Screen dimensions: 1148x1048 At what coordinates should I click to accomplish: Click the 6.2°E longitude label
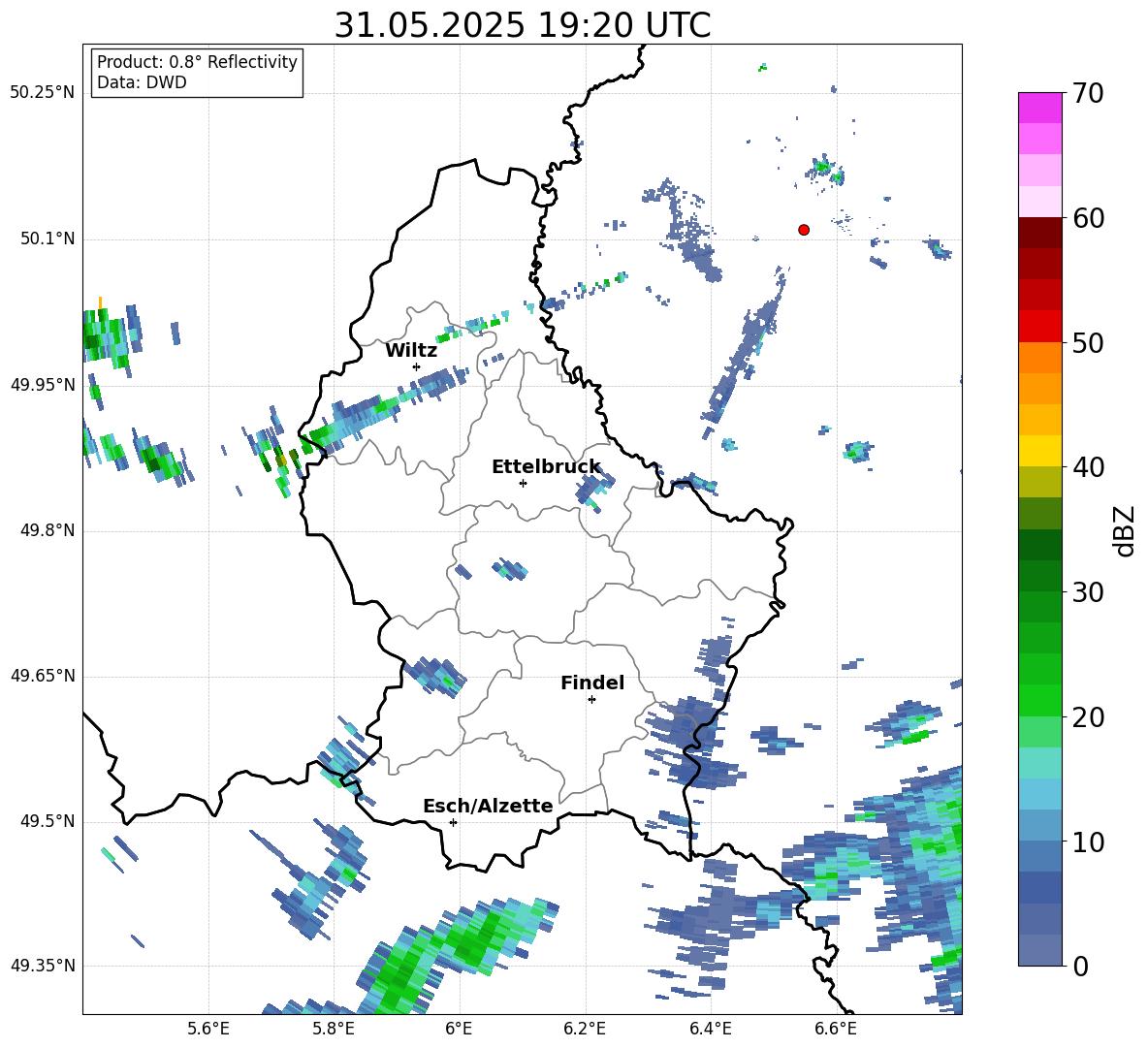[x=585, y=1030]
